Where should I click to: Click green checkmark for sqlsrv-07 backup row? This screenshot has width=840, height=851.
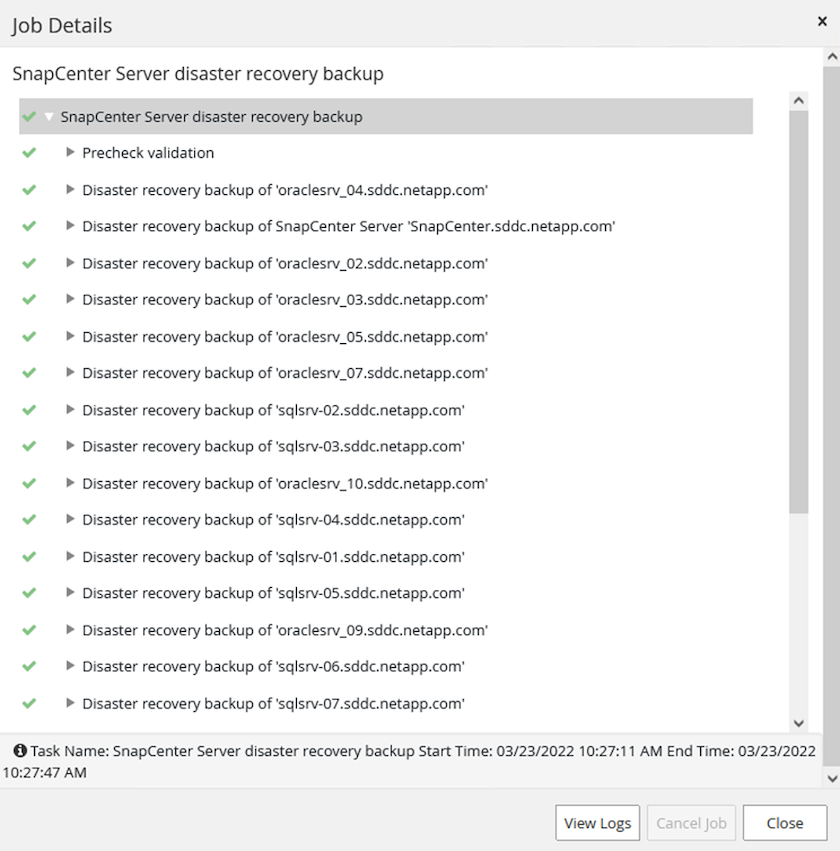point(29,703)
